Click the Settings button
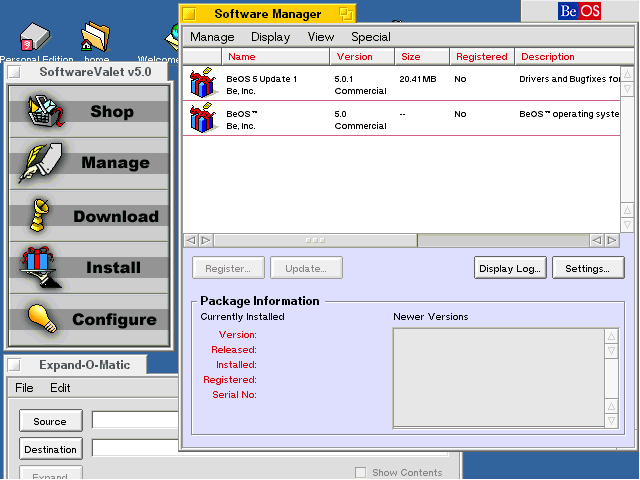640x480 pixels. (x=587, y=268)
